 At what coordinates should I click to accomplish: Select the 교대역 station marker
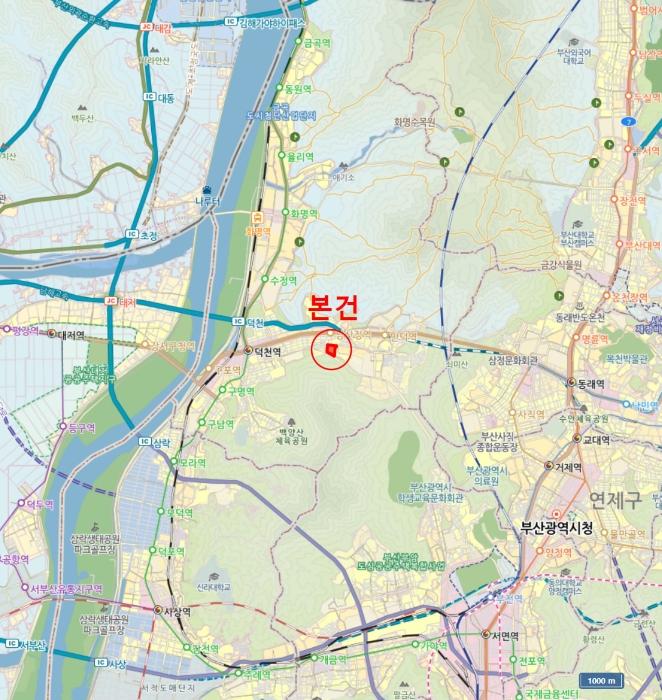tap(577, 438)
